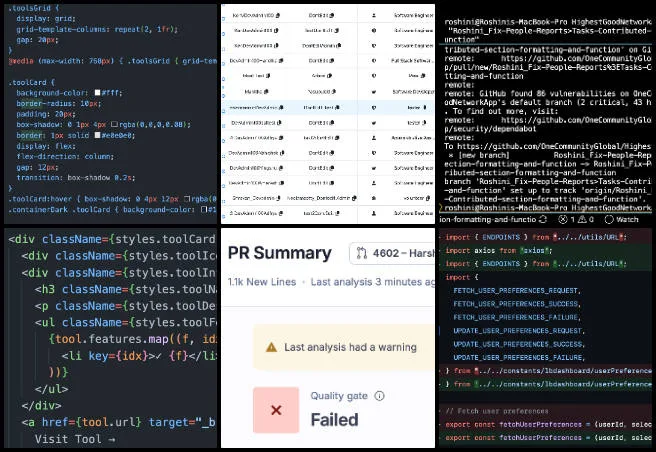Click the star role icon in the Volunteer row

tap(374, 198)
